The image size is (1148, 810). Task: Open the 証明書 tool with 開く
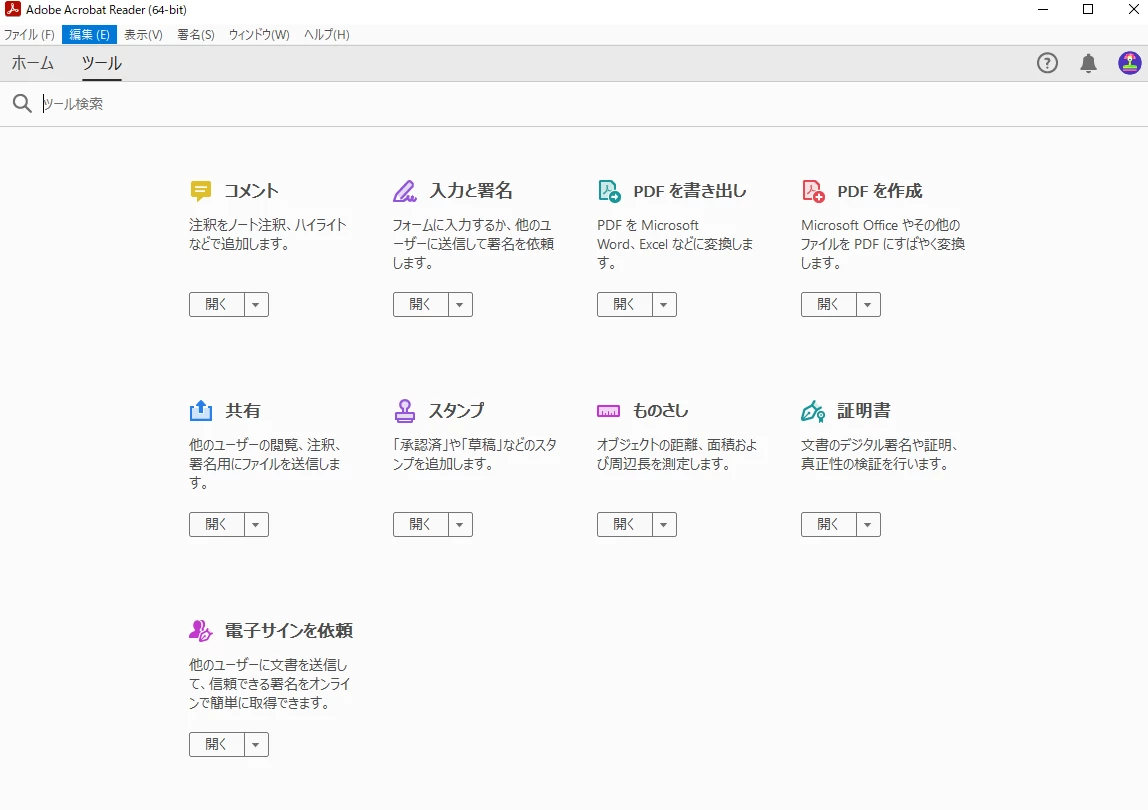coord(829,524)
